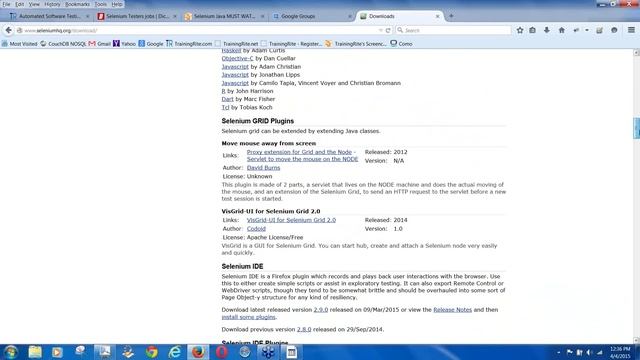This screenshot has width=640, height=360.
Task: Click the page vertical scrollbar thumb
Action: [x=636, y=128]
